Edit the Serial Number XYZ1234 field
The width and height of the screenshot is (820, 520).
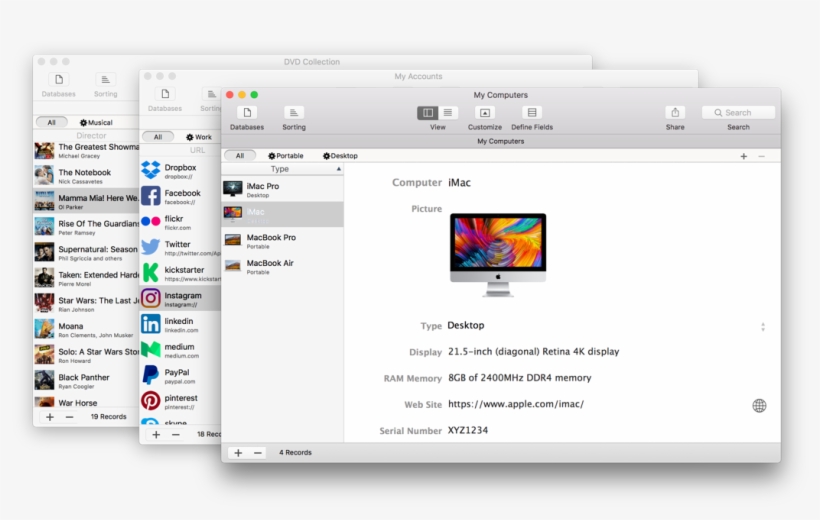pos(468,430)
